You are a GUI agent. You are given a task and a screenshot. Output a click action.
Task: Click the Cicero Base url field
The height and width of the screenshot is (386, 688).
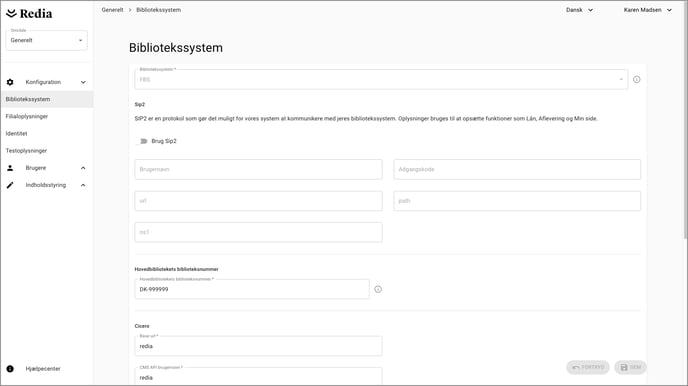(x=258, y=346)
